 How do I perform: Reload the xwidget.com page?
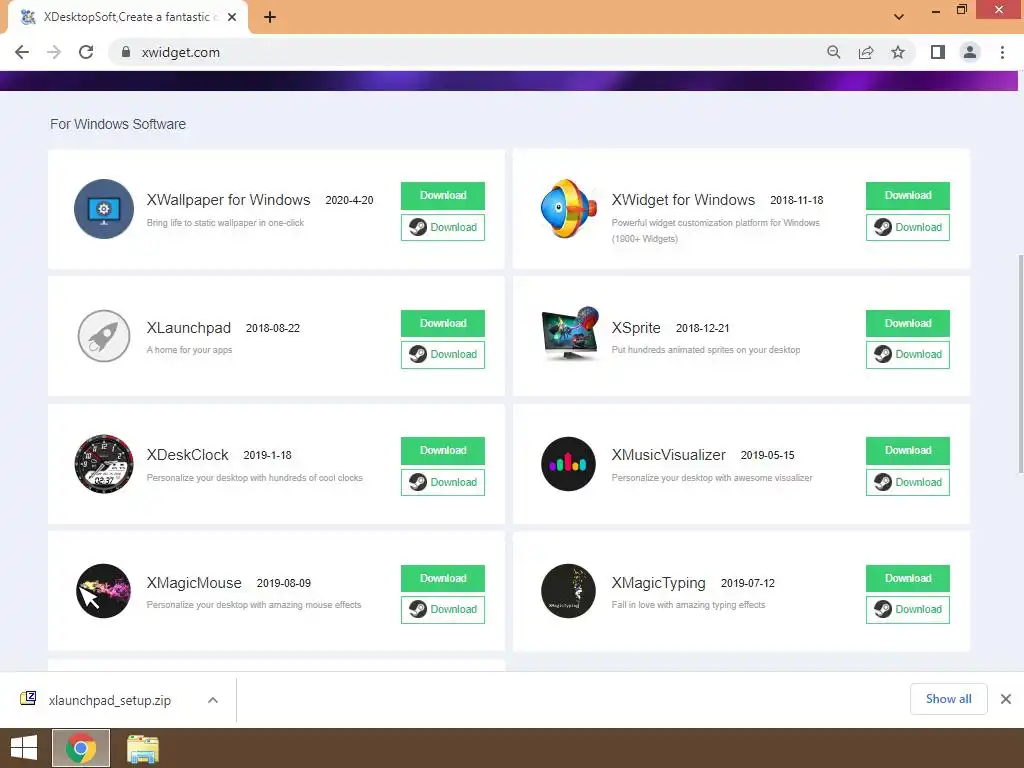click(x=86, y=52)
